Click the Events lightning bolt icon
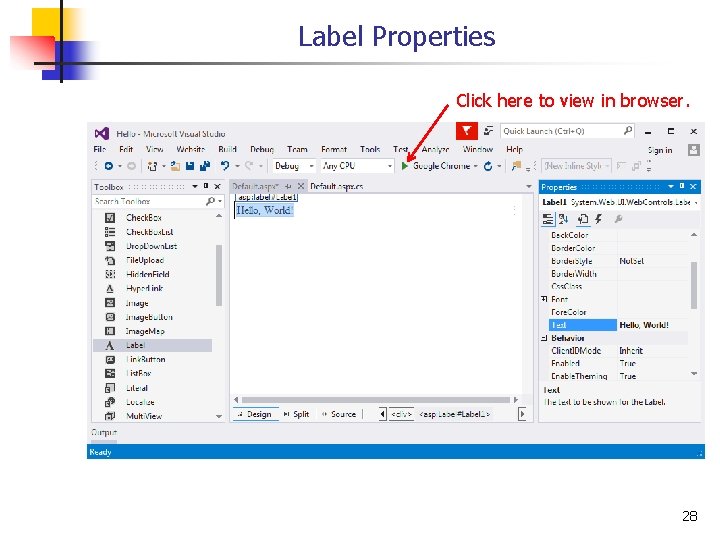This screenshot has width=720, height=540. 599,219
